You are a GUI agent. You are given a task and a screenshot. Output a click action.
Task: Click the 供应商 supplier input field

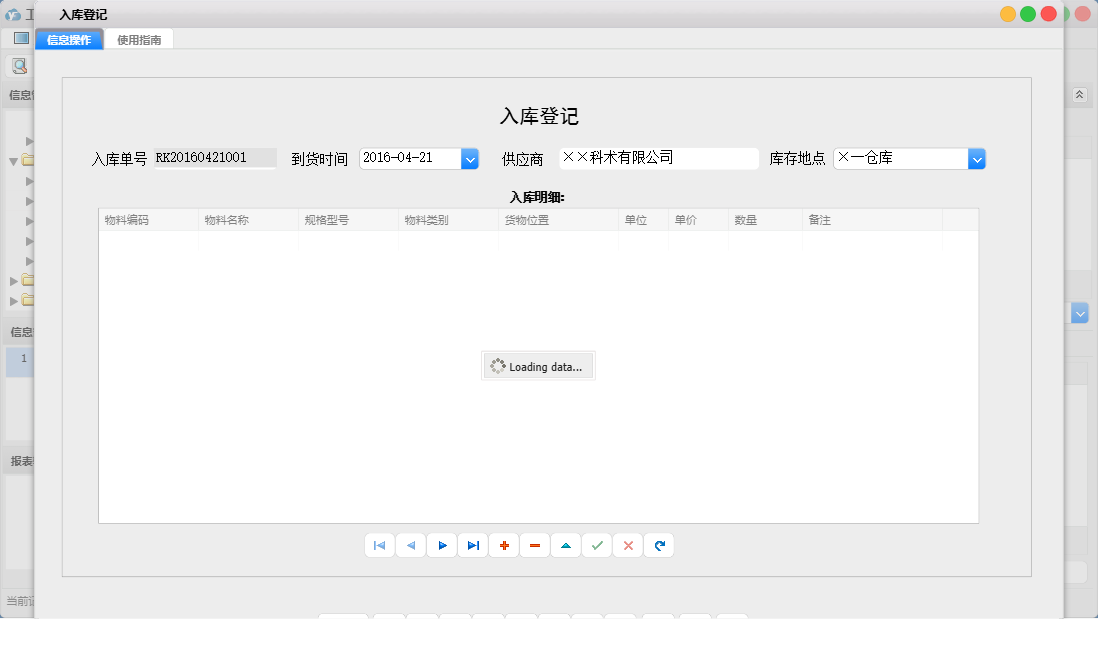pyautogui.click(x=659, y=158)
